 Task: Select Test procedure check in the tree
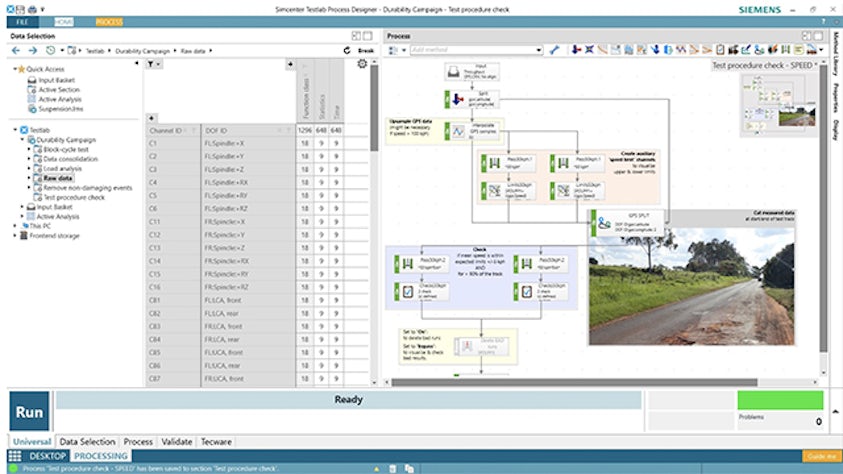74,197
